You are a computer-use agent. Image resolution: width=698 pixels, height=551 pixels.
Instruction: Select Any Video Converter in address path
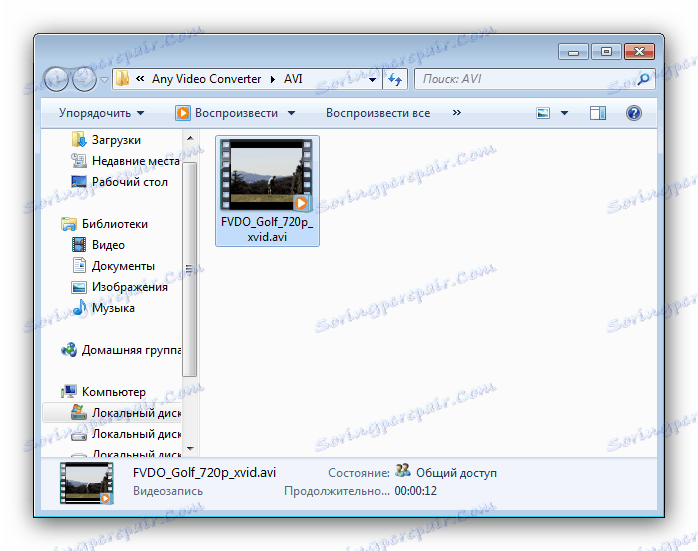[207, 79]
